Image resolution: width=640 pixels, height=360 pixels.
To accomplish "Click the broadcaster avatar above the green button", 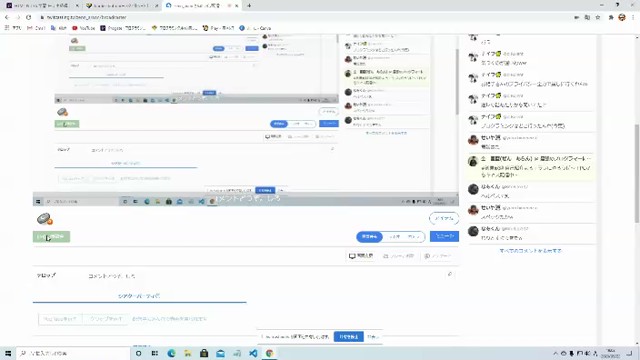I will (44, 219).
